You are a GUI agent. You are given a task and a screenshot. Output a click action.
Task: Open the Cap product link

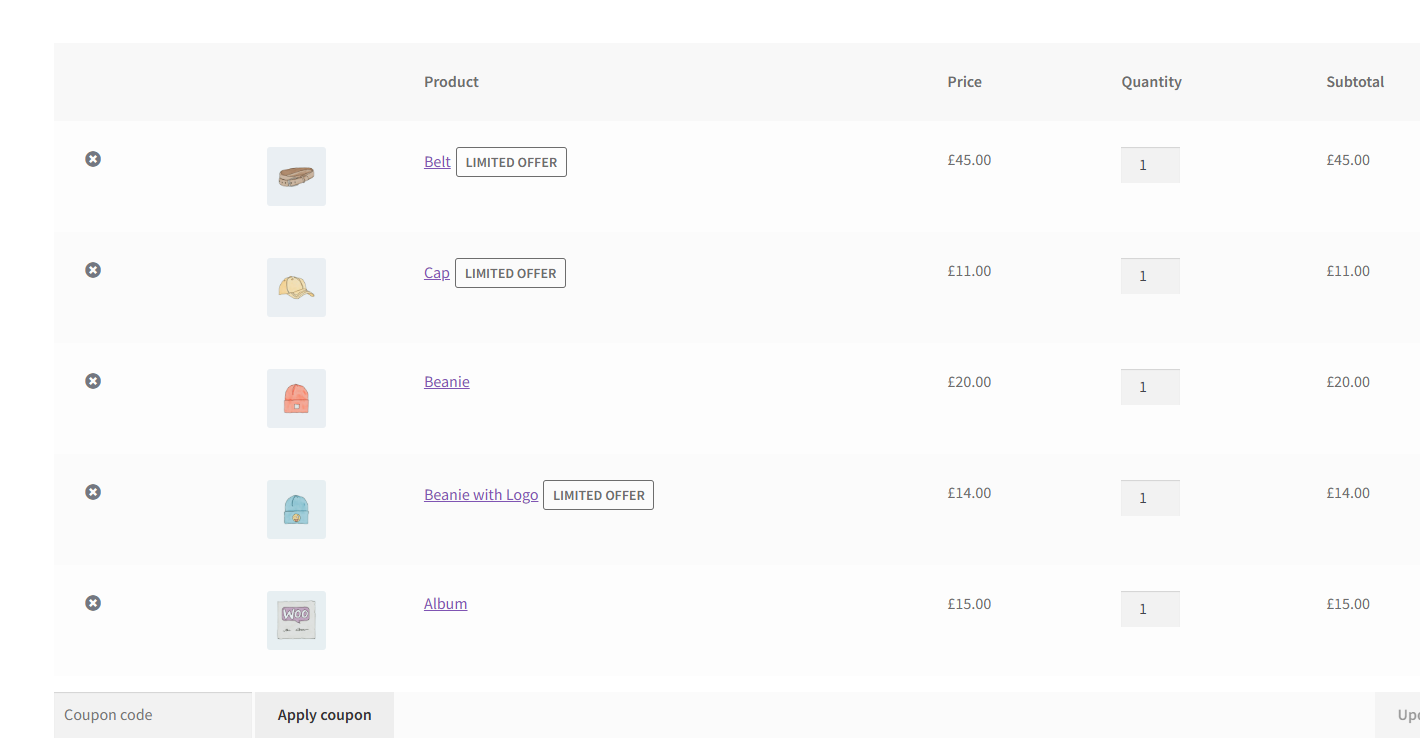tap(437, 273)
